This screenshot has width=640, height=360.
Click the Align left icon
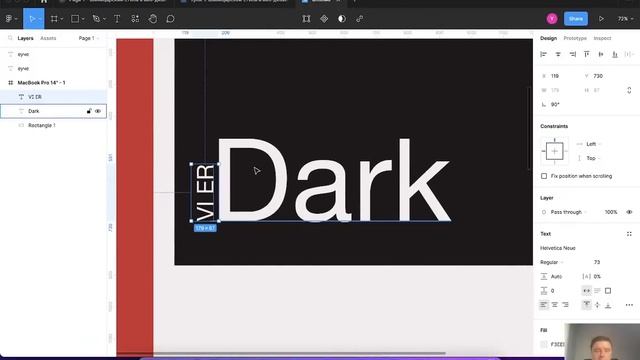click(x=543, y=54)
